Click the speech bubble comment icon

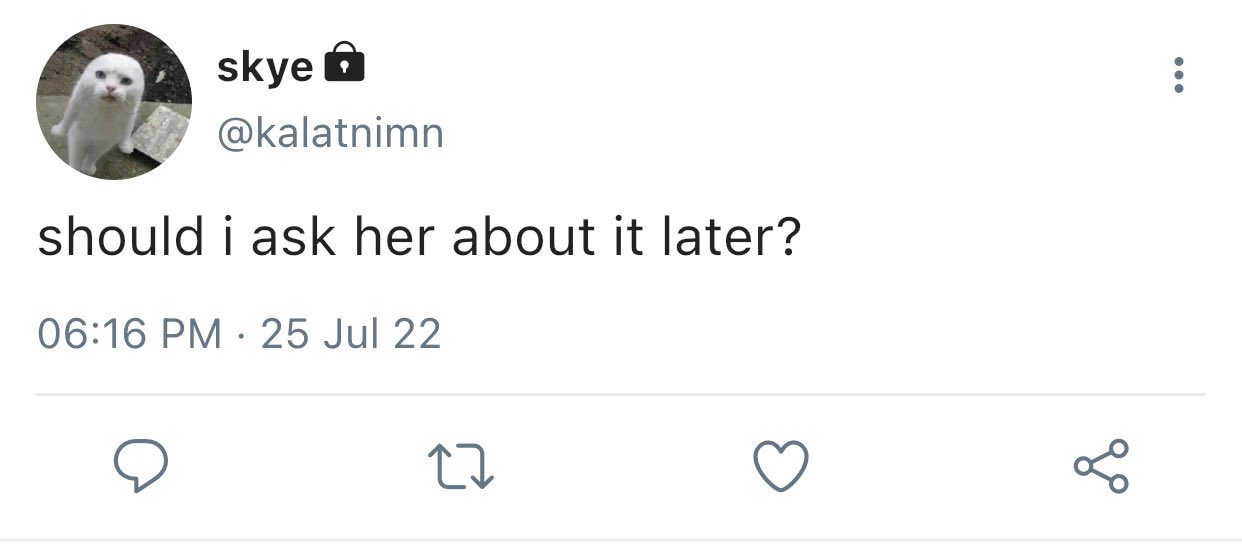[x=139, y=466]
